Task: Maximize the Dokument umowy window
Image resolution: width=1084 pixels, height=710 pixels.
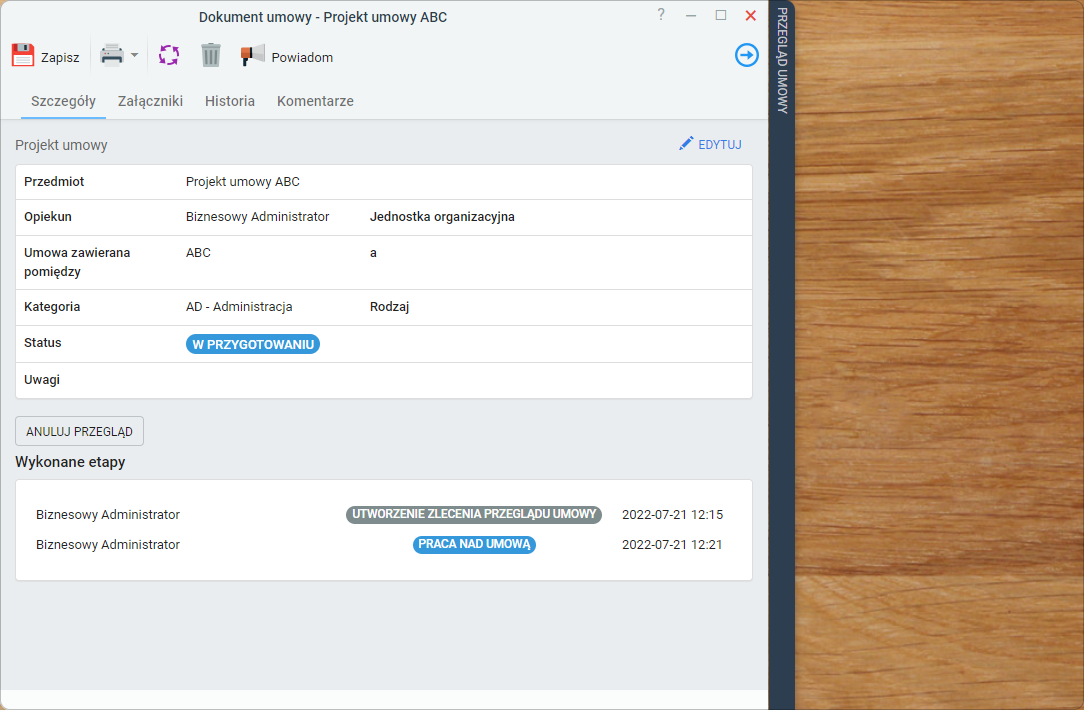Action: pos(721,15)
